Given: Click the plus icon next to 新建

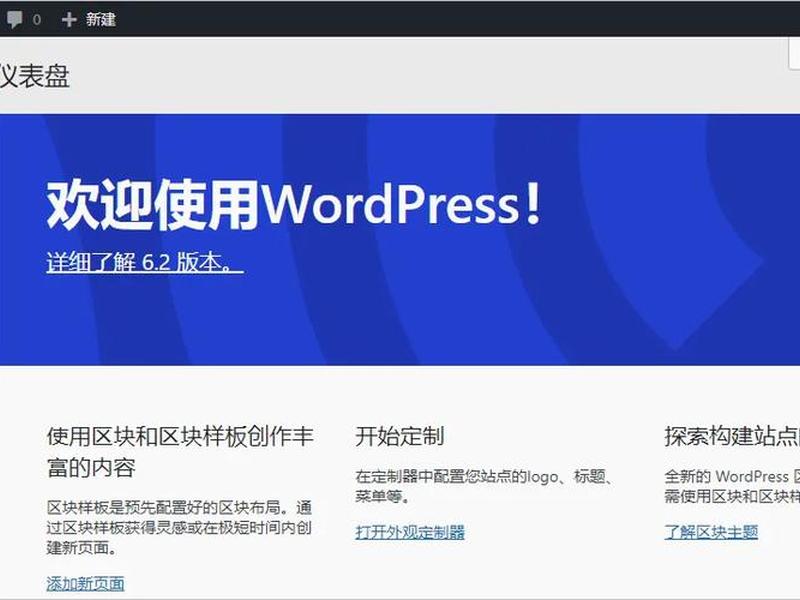Looking at the screenshot, I should tap(69, 20).
